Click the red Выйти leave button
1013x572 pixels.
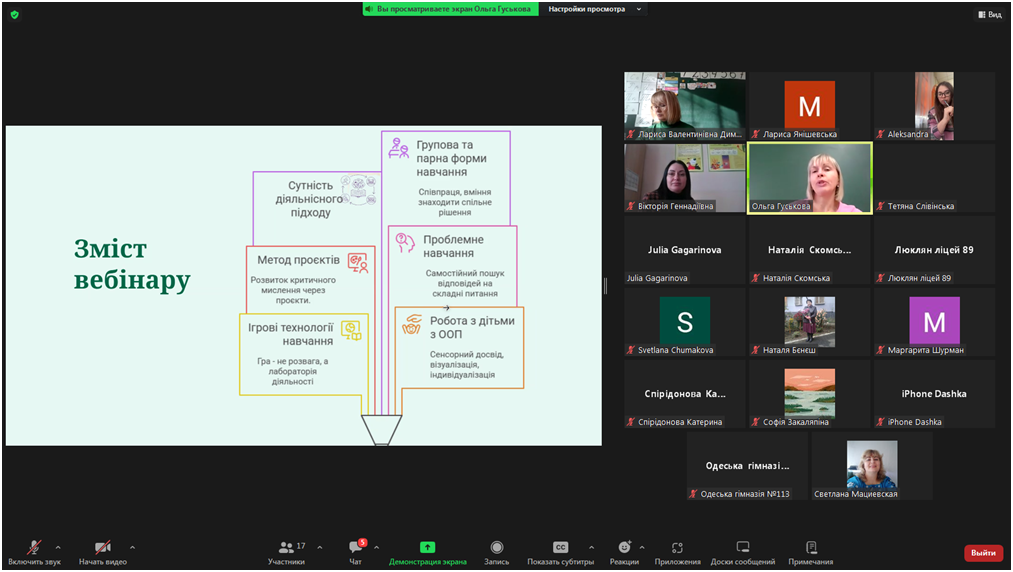coord(983,553)
